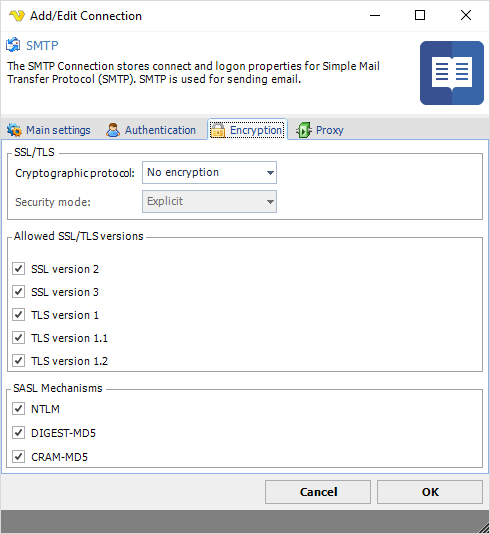Viewport: 490px width, 534px height.
Task: Click the Allowed SSL/TLS versions group title
Action: click(79, 236)
